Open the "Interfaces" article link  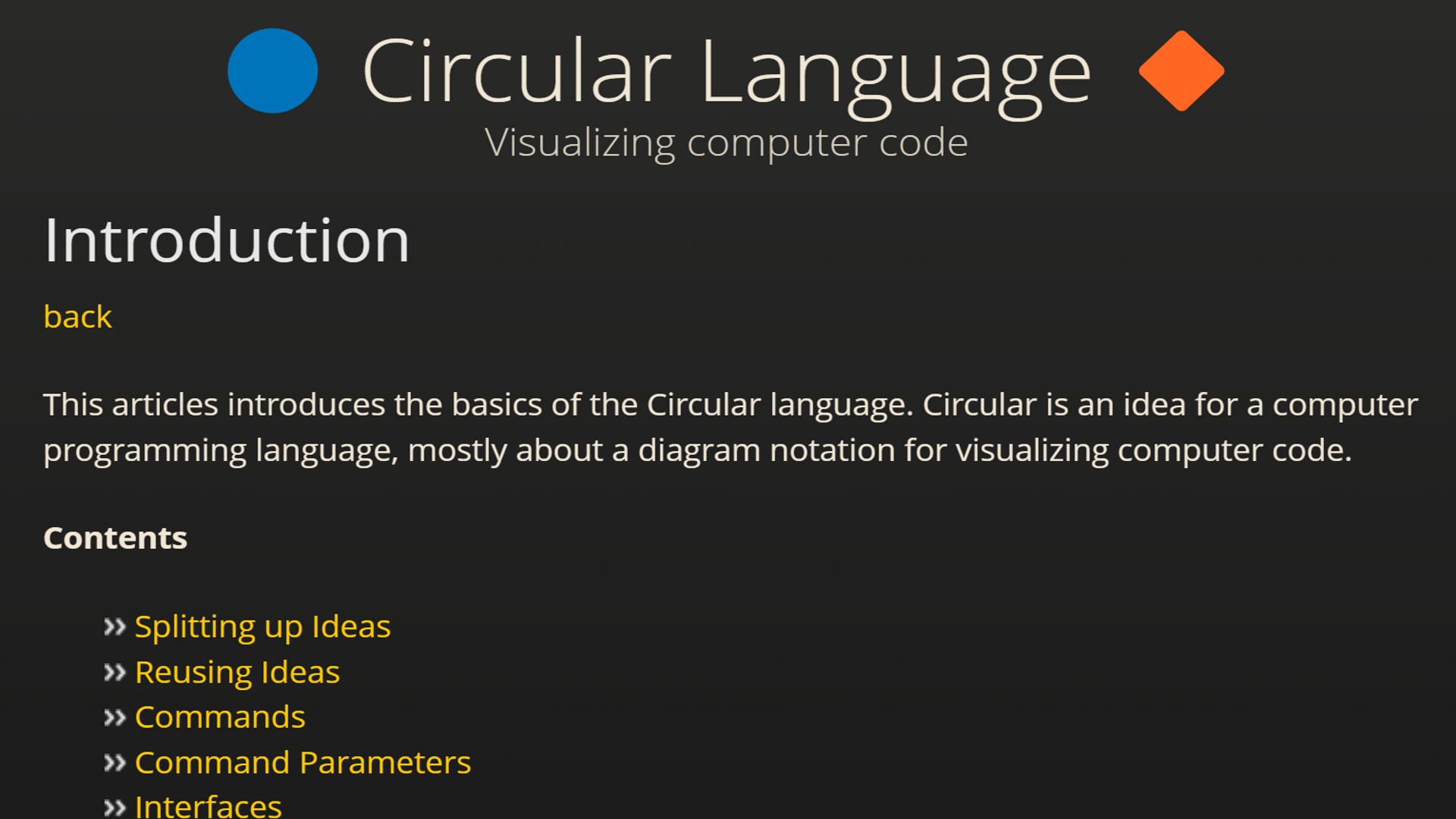(x=208, y=806)
